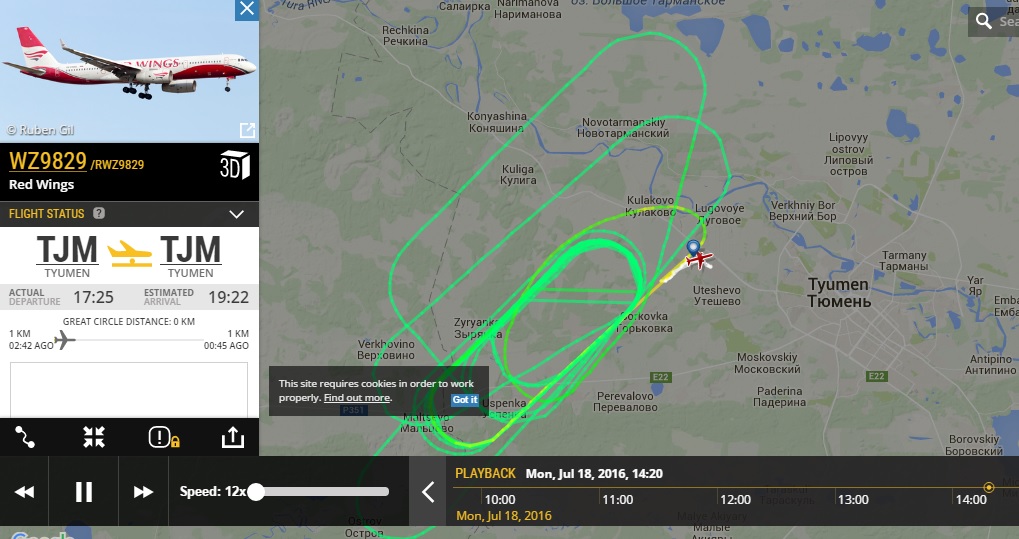The image size is (1019, 539).
Task: Pause the flight playback
Action: (x=84, y=492)
